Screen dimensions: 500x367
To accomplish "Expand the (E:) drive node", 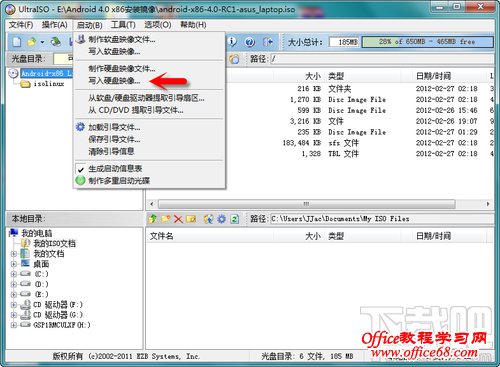I will point(14,294).
